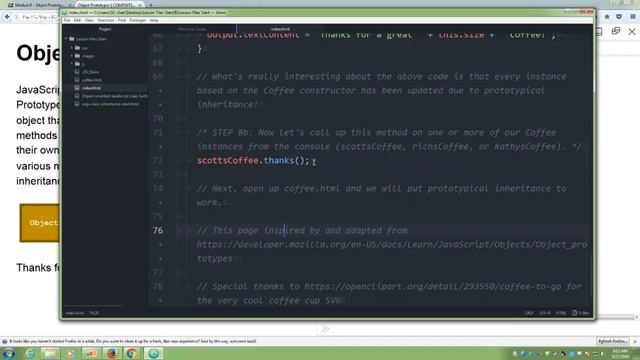Click the developer.mozilla.org URL comment line

click(x=392, y=244)
